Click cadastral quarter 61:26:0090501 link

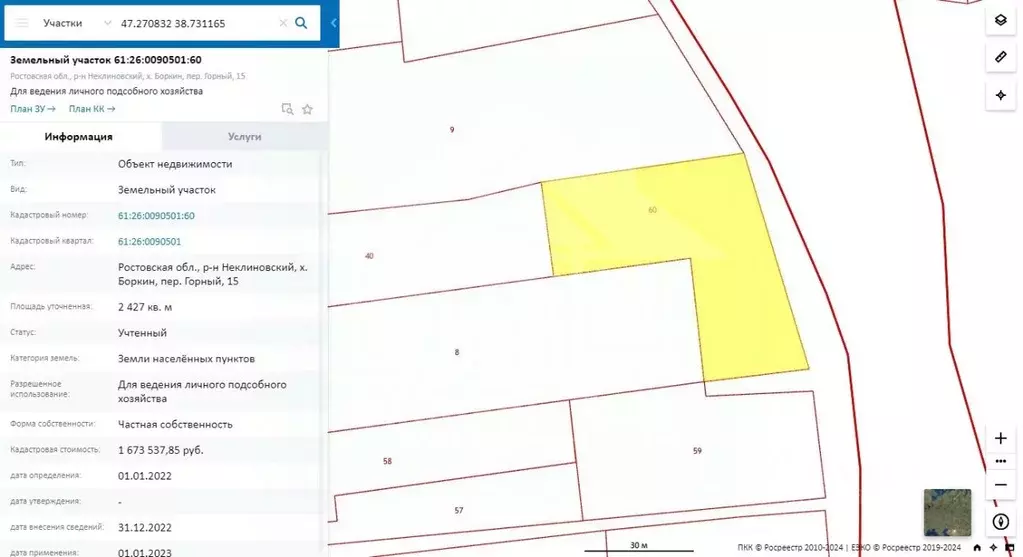[149, 241]
